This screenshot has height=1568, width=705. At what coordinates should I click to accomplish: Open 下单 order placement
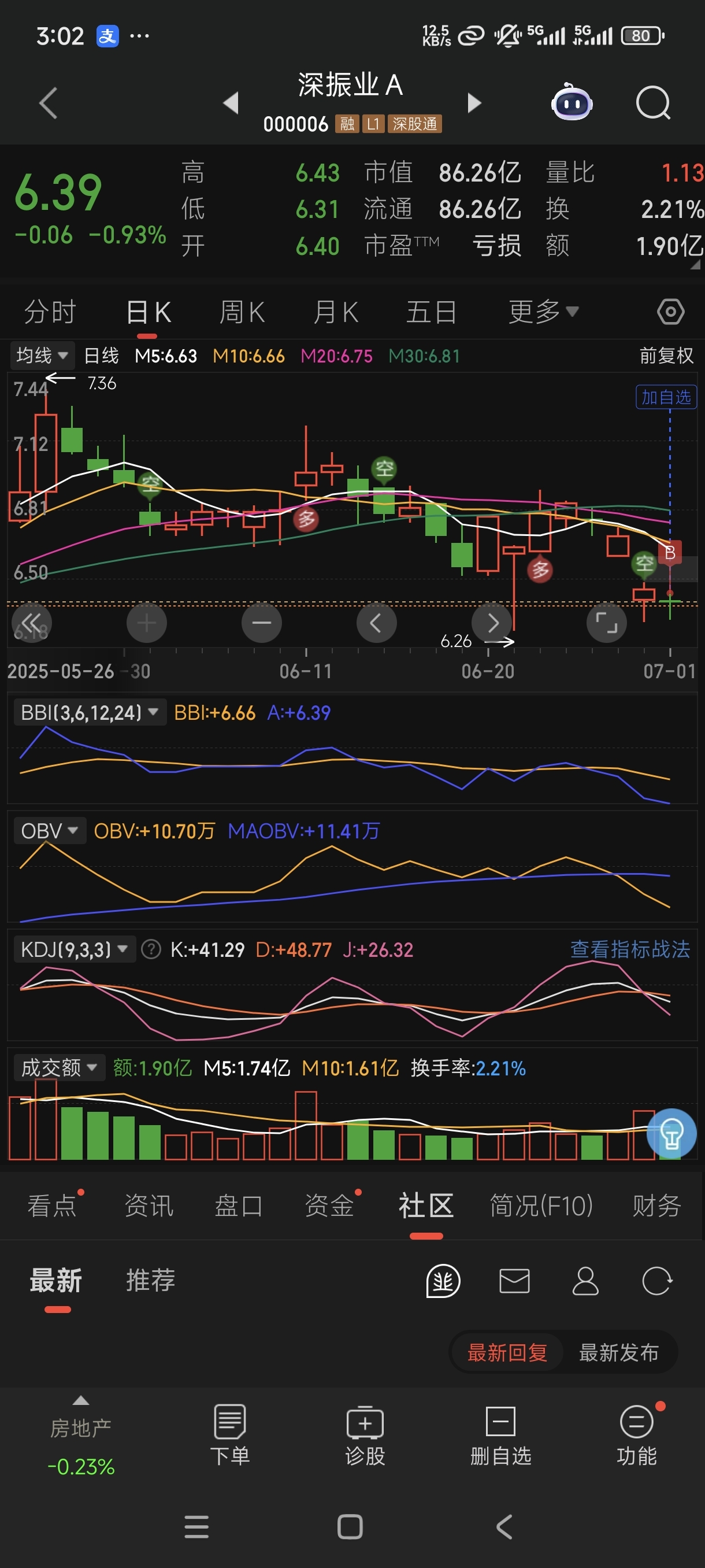pos(230,1434)
